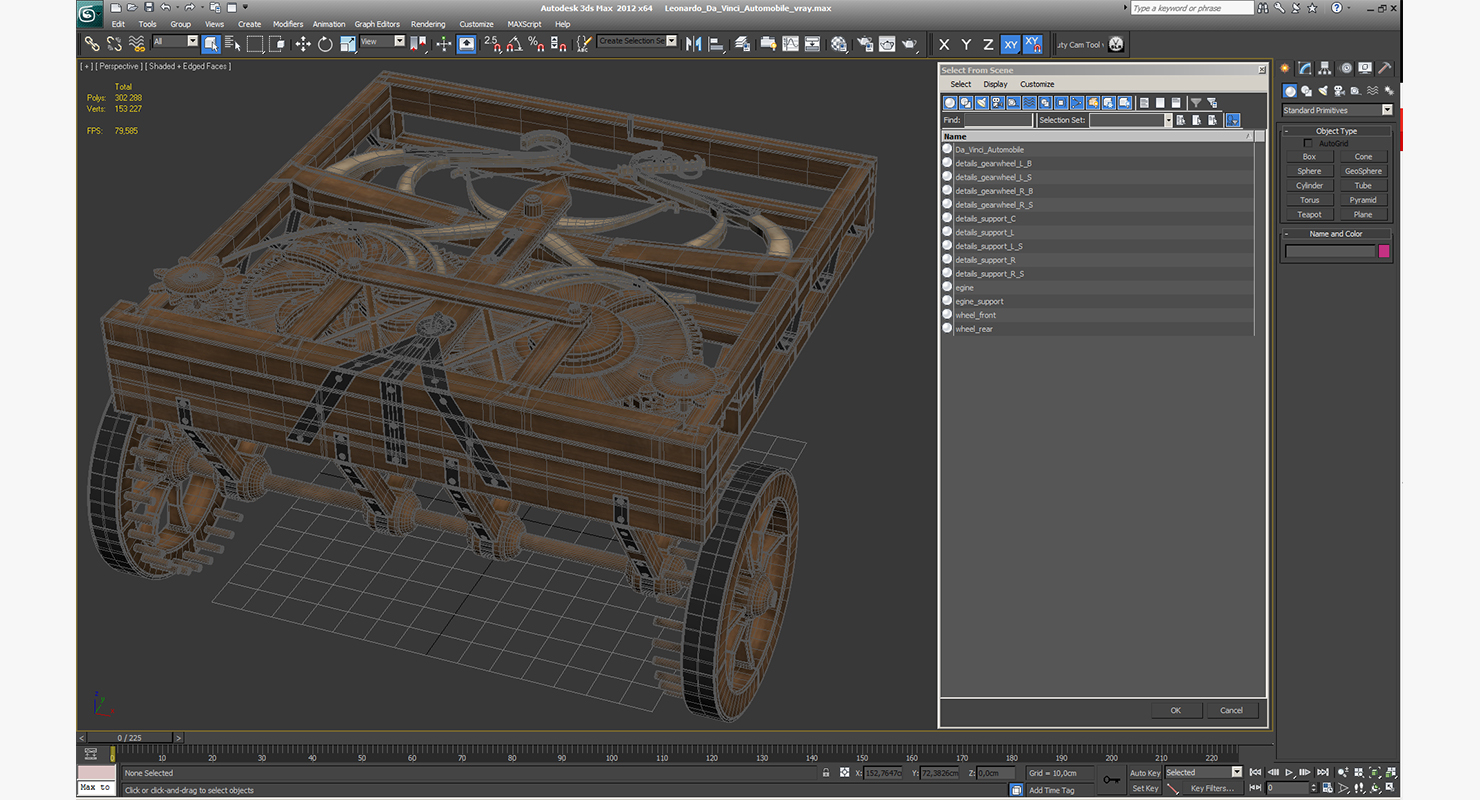
Task: Click the time slider 0 / 225 handle
Action: pos(130,738)
